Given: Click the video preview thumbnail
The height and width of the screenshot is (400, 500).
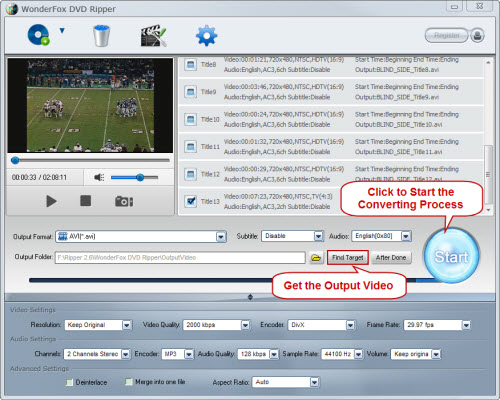Looking at the screenshot, I should click(90, 106).
